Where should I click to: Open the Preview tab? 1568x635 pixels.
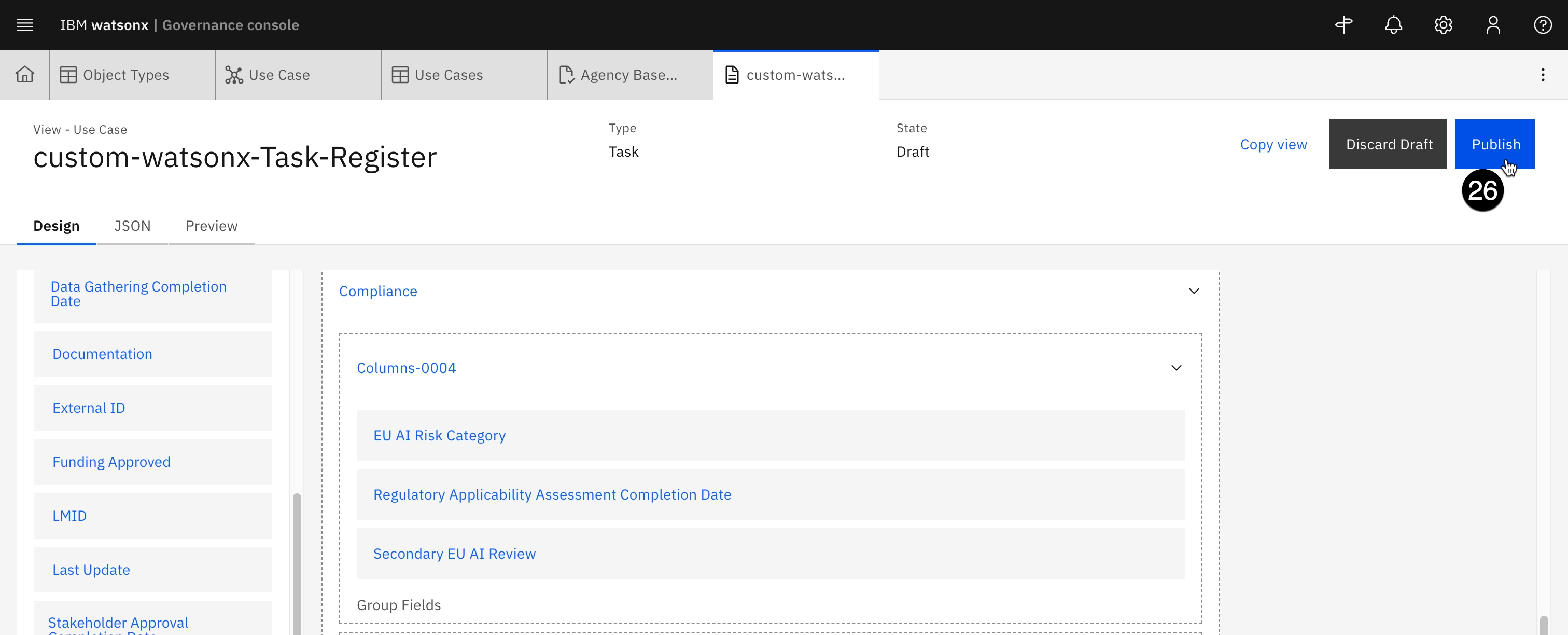pos(211,226)
